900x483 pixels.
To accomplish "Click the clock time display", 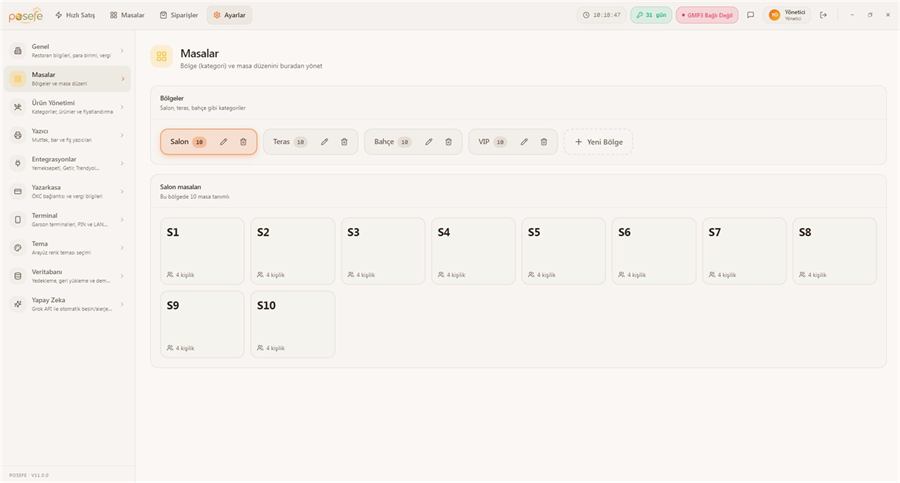I will (x=602, y=15).
